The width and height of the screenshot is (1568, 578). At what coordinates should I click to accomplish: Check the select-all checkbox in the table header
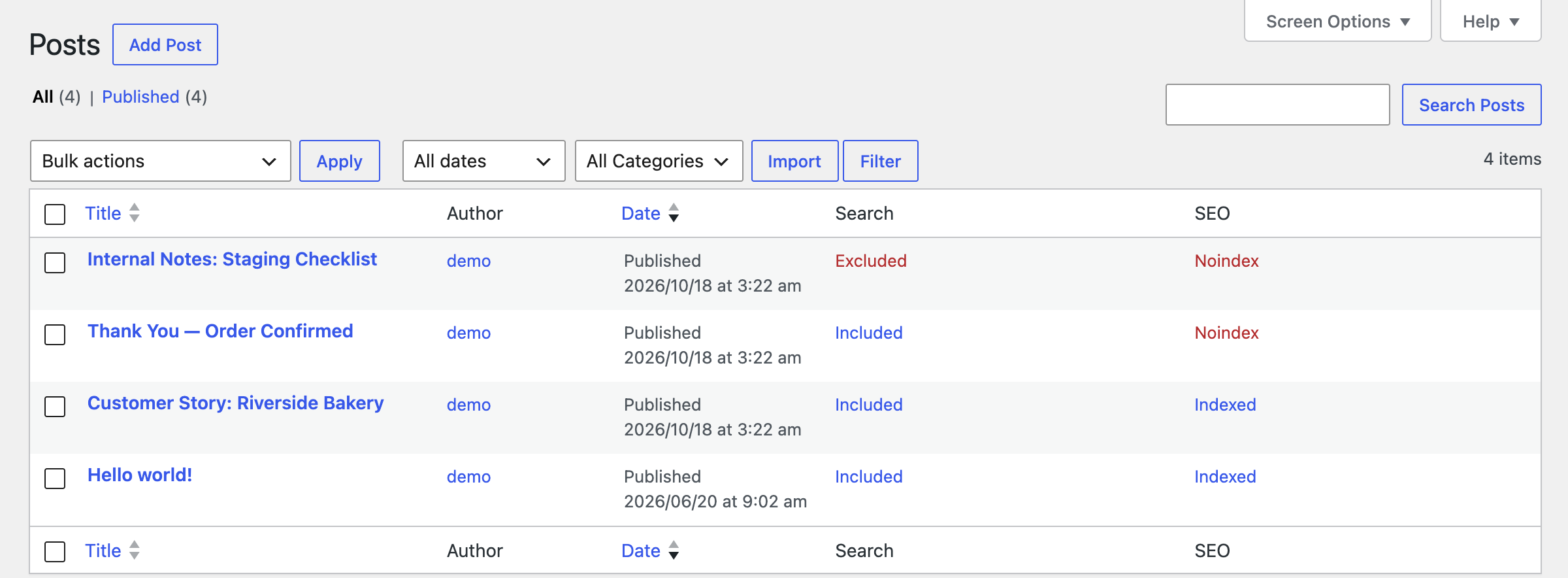coord(55,214)
